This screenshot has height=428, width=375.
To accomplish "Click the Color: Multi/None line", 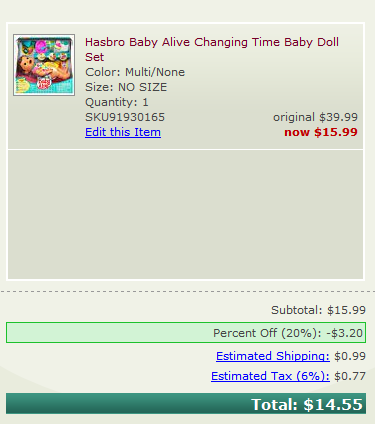I will (135, 72).
